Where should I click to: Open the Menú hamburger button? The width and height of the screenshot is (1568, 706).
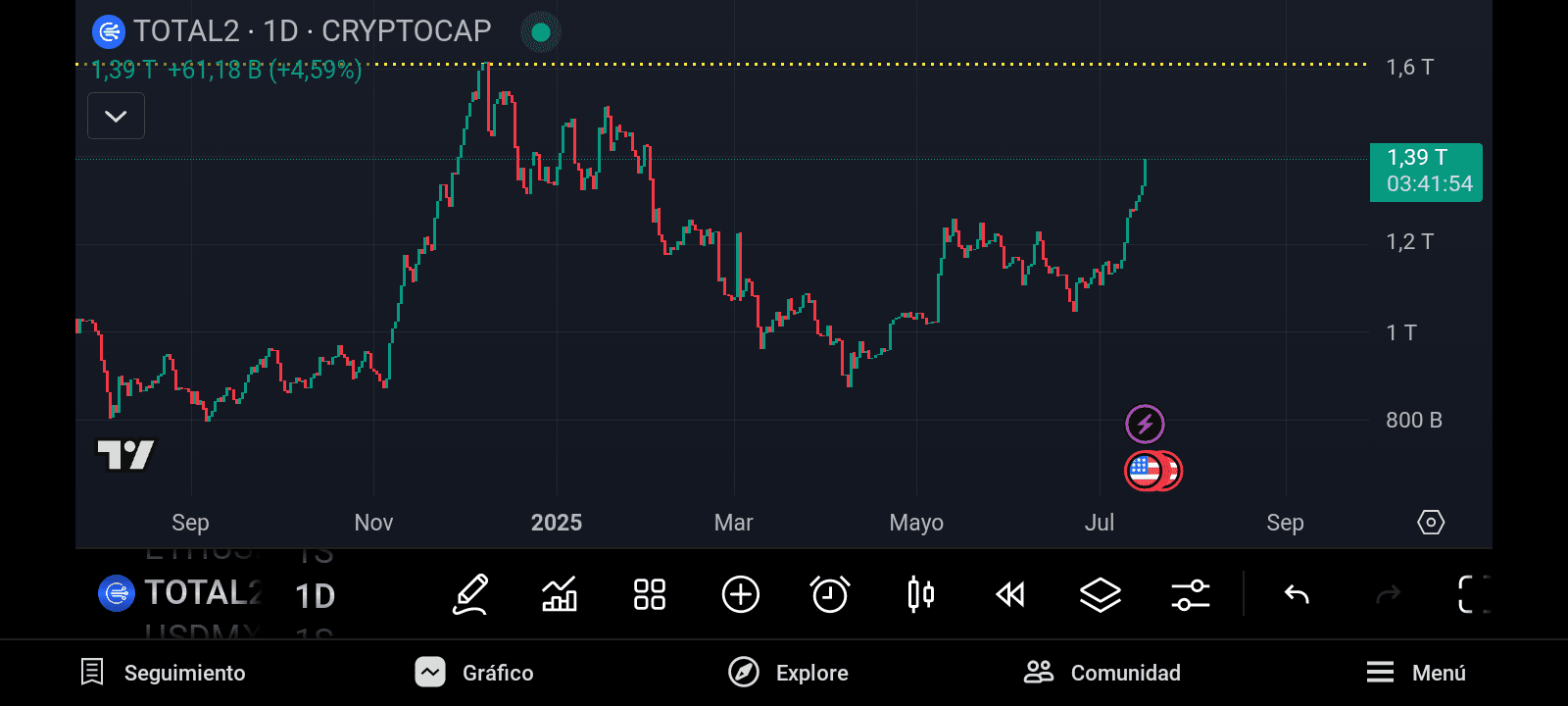(x=1416, y=673)
